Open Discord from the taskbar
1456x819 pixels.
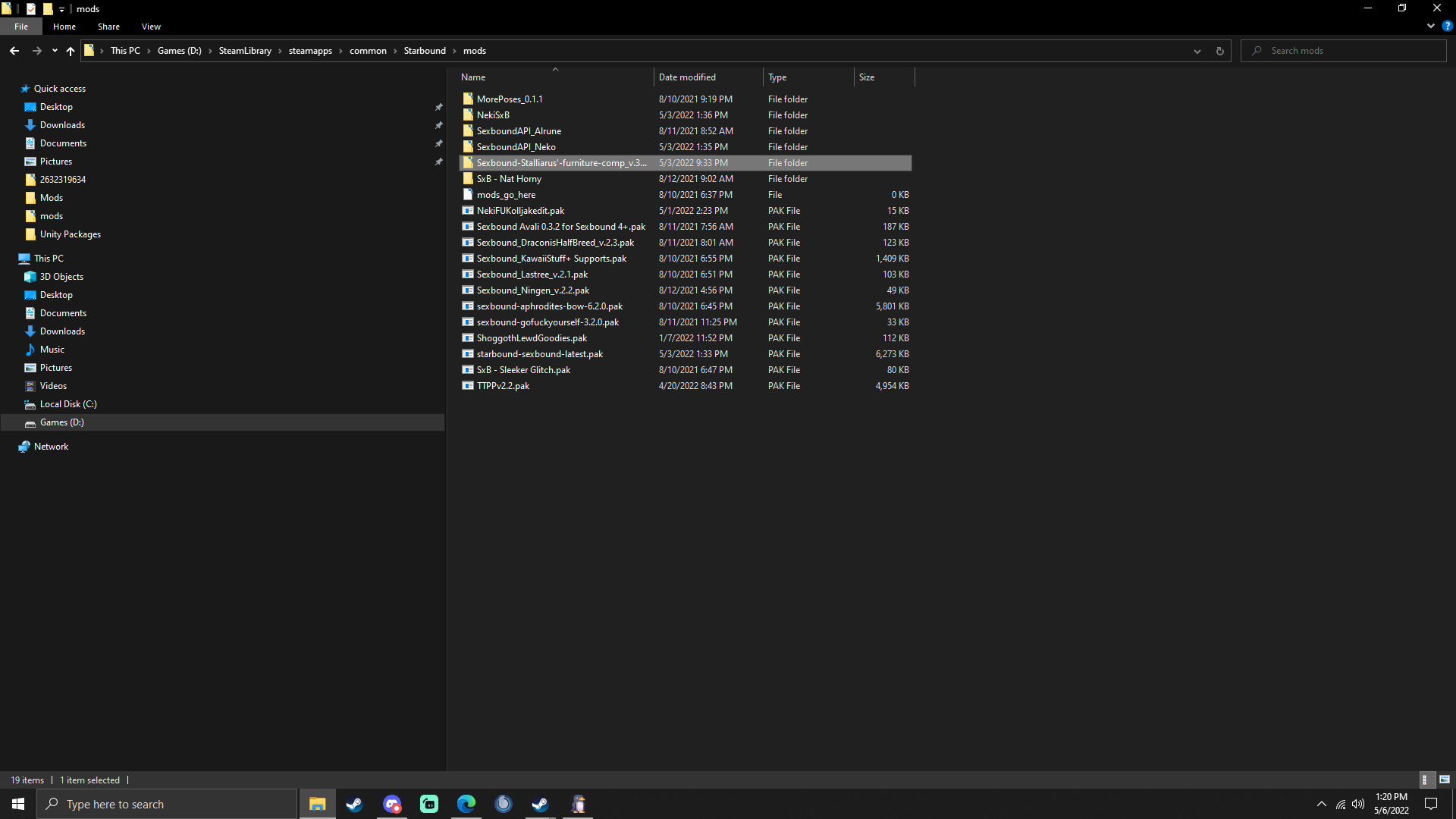point(392,804)
